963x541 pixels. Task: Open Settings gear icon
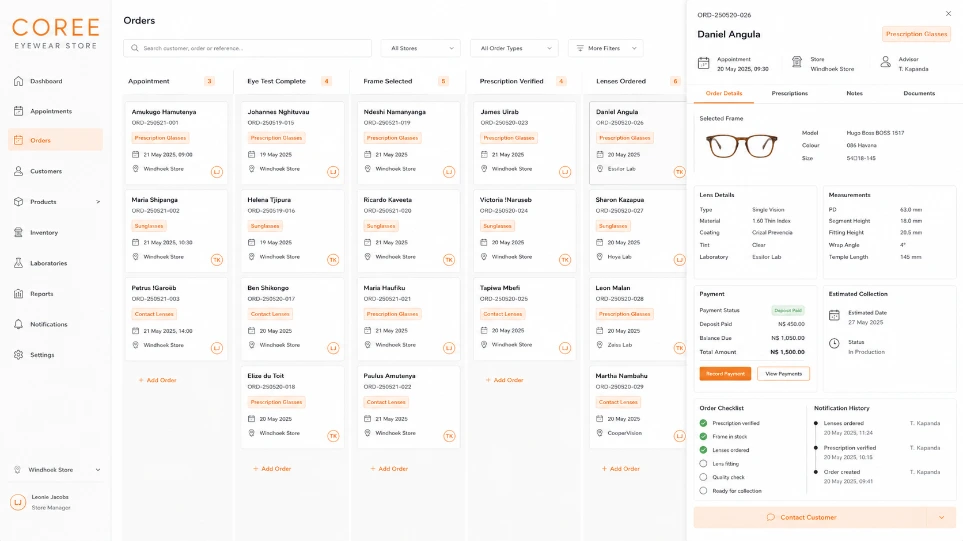(18, 355)
